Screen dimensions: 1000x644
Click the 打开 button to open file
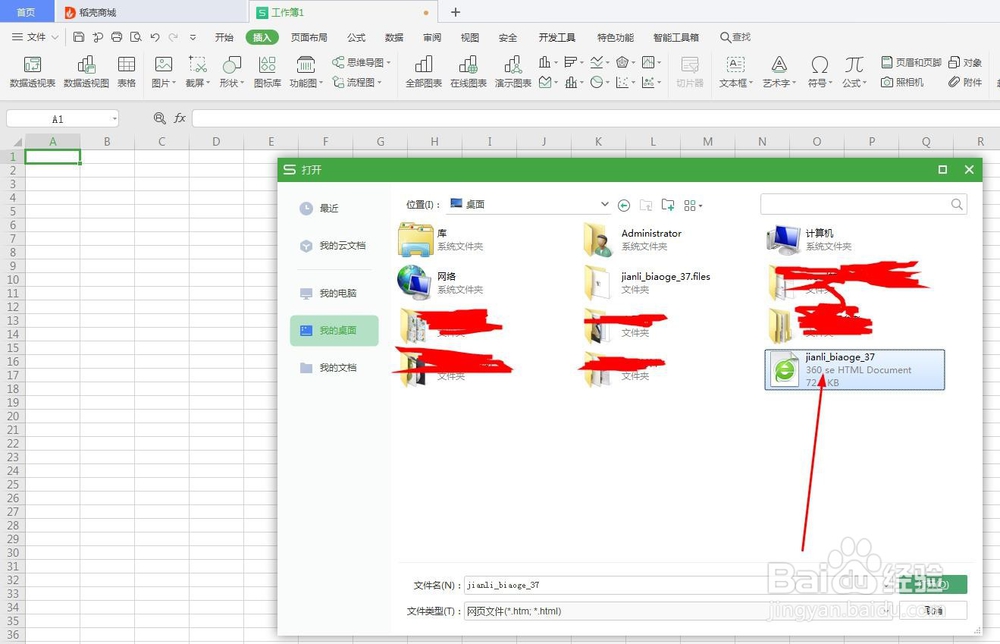click(x=935, y=583)
